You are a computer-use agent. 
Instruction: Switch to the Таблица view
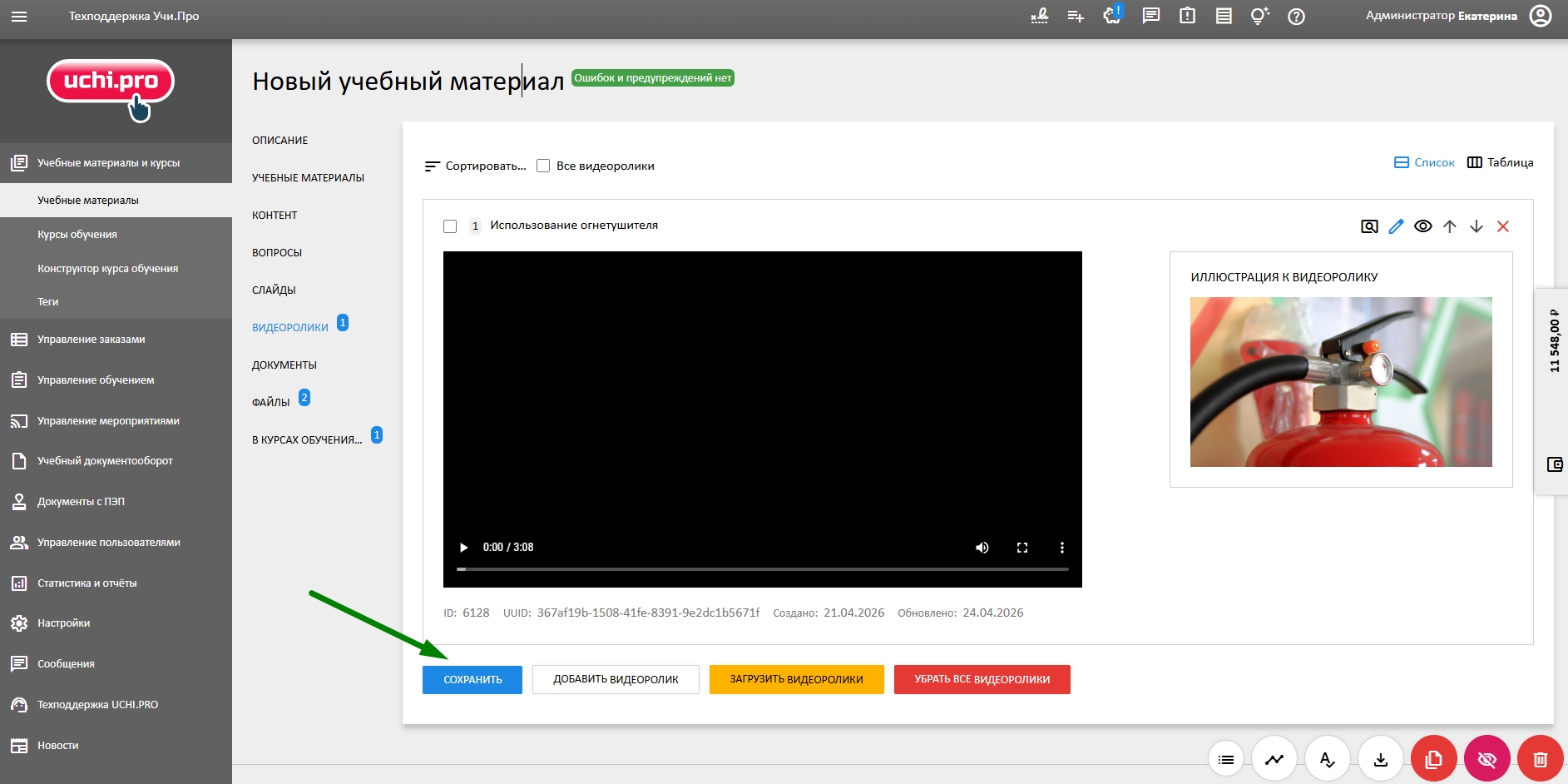point(1503,162)
